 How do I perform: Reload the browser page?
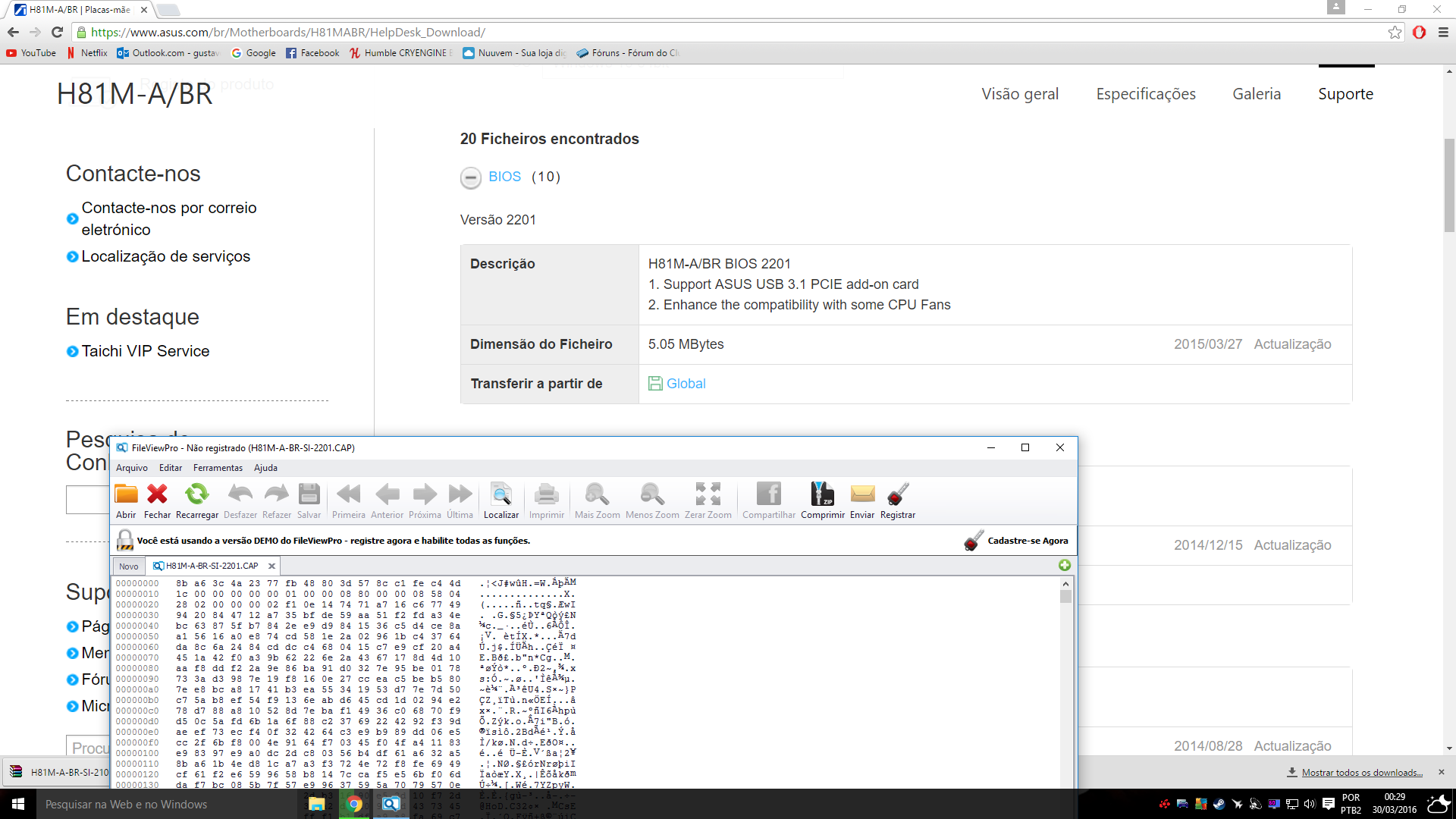(x=57, y=32)
